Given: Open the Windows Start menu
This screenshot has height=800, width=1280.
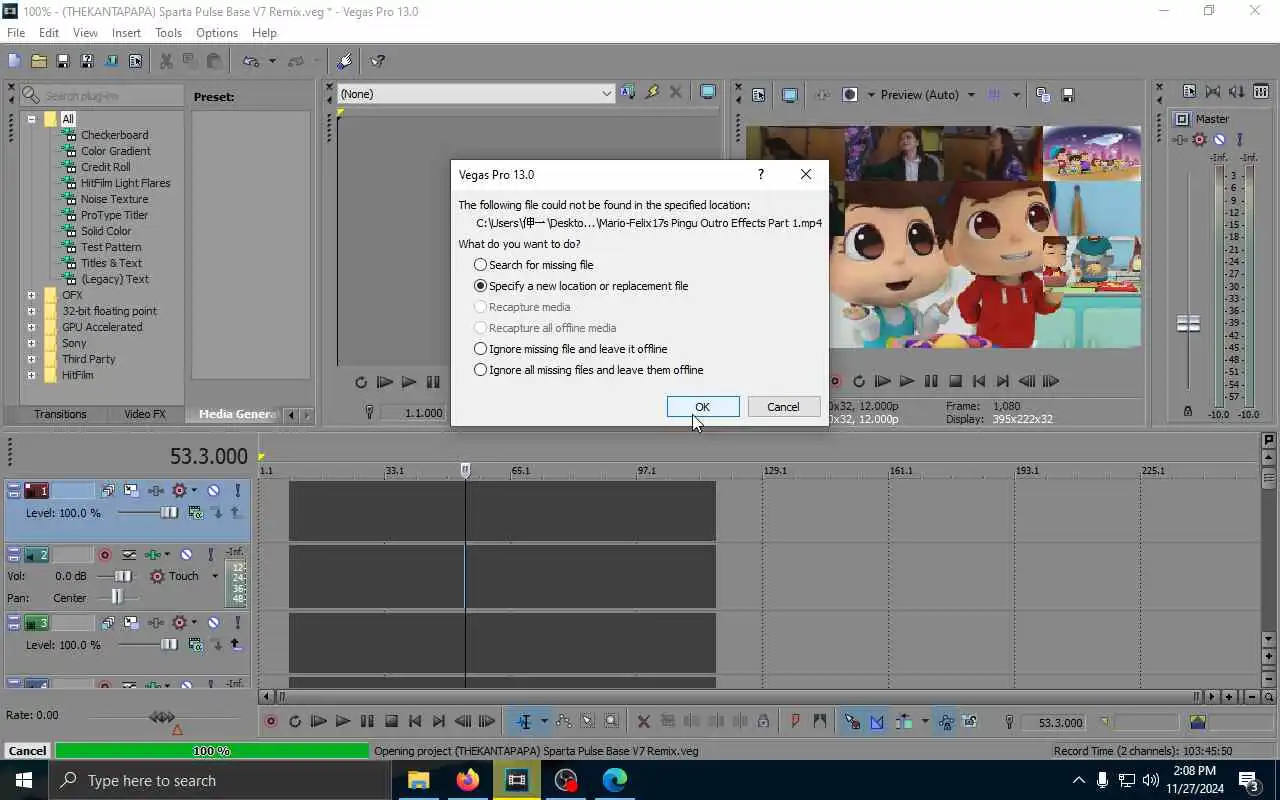Looking at the screenshot, I should (x=24, y=780).
